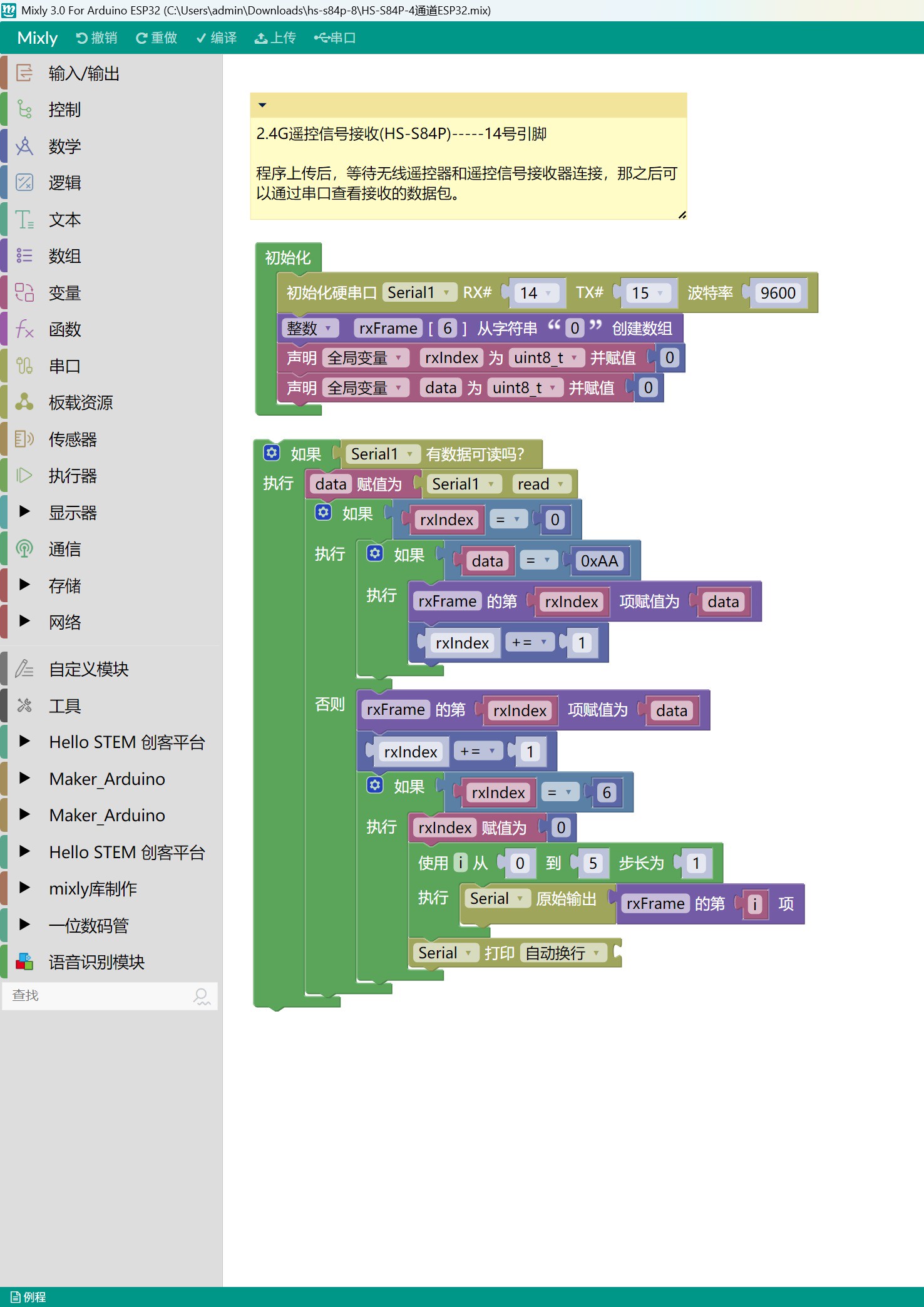Open the = operator dropdown in rxIndex = 6
924x1307 pixels.
click(560, 792)
